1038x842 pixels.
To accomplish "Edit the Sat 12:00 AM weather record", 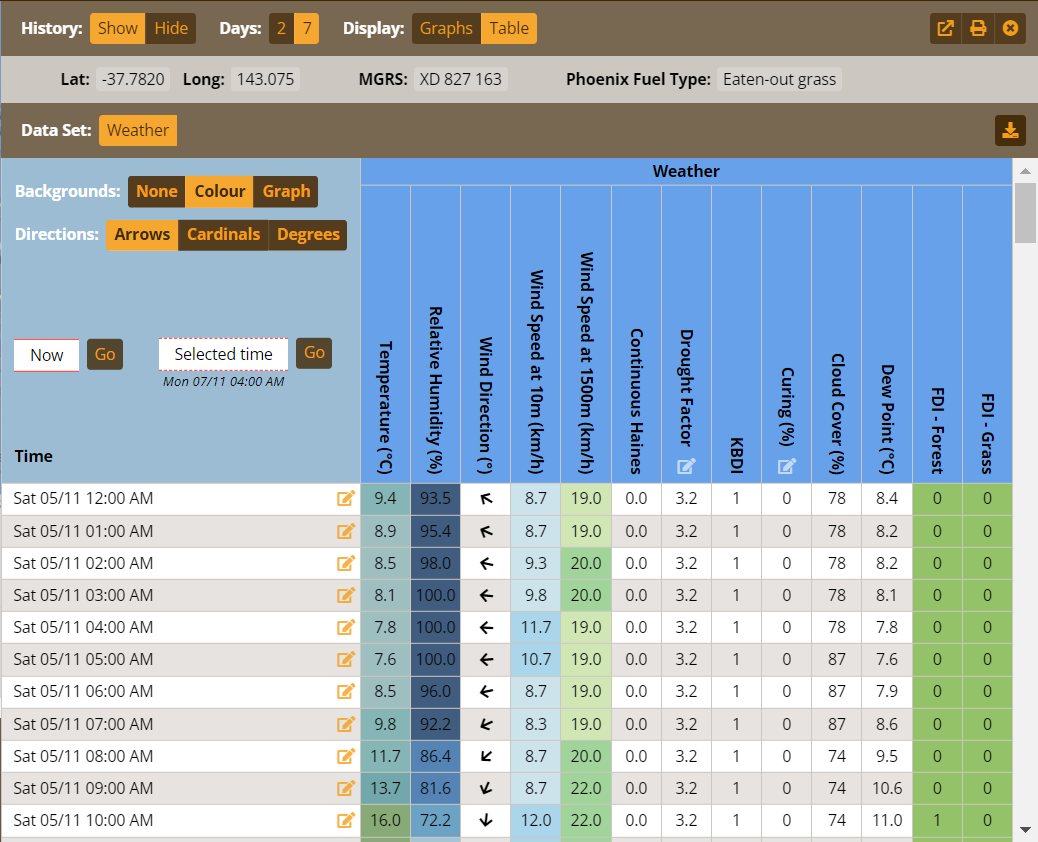I will (346, 498).
